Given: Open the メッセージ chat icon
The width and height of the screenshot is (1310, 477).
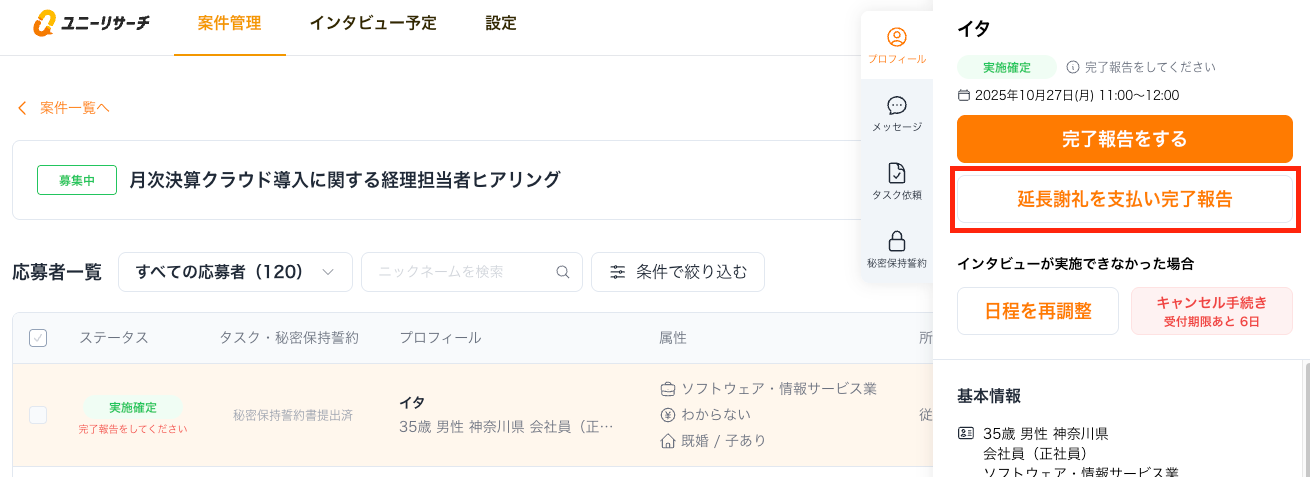Looking at the screenshot, I should (x=897, y=106).
